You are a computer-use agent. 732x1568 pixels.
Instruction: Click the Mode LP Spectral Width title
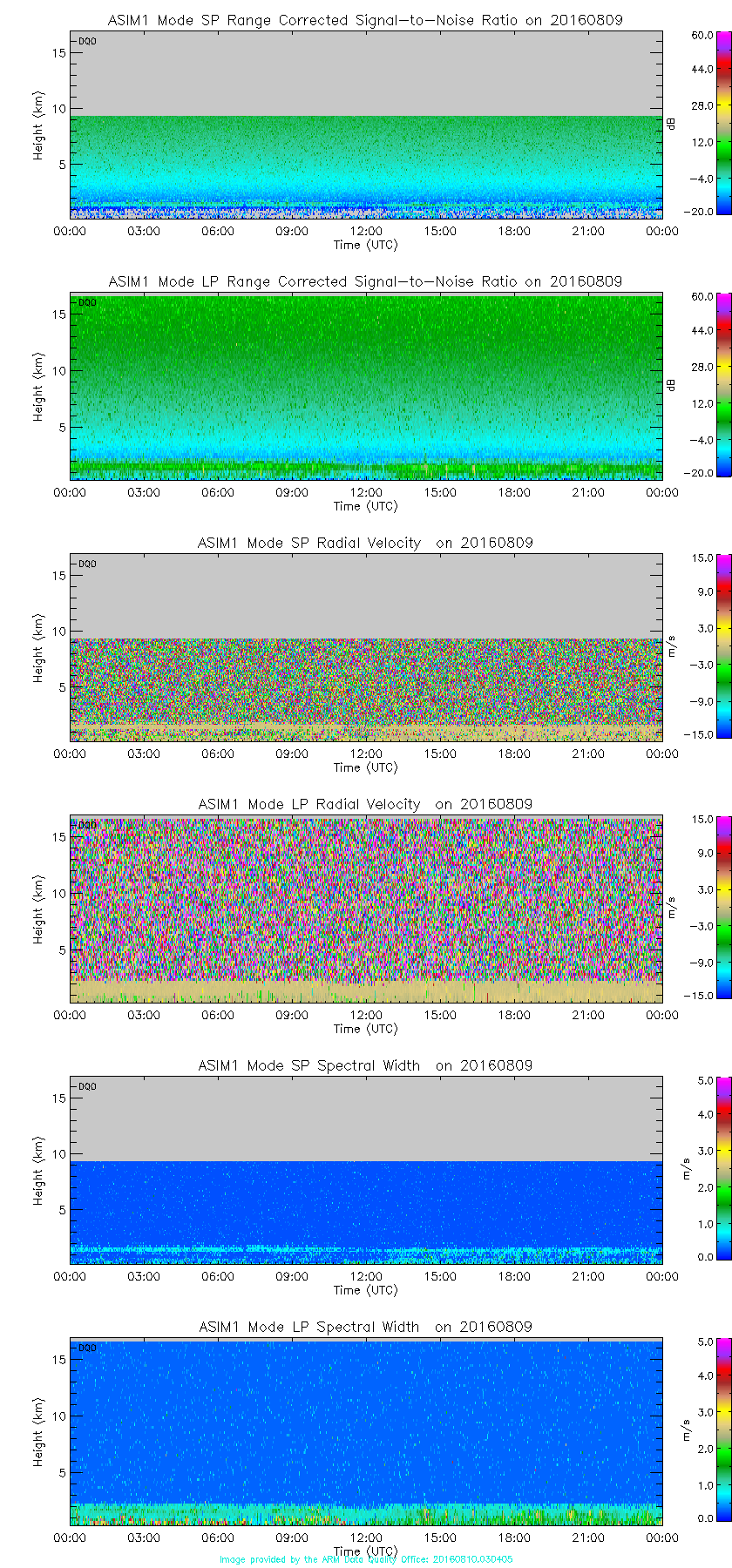[x=365, y=1327]
